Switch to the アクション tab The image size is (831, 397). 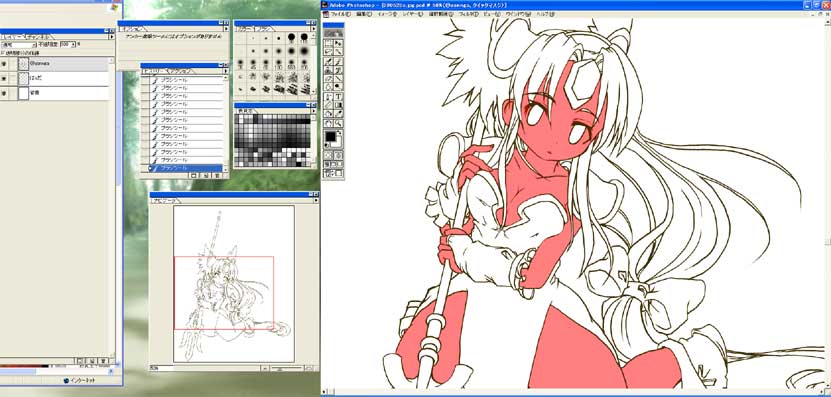coord(181,71)
